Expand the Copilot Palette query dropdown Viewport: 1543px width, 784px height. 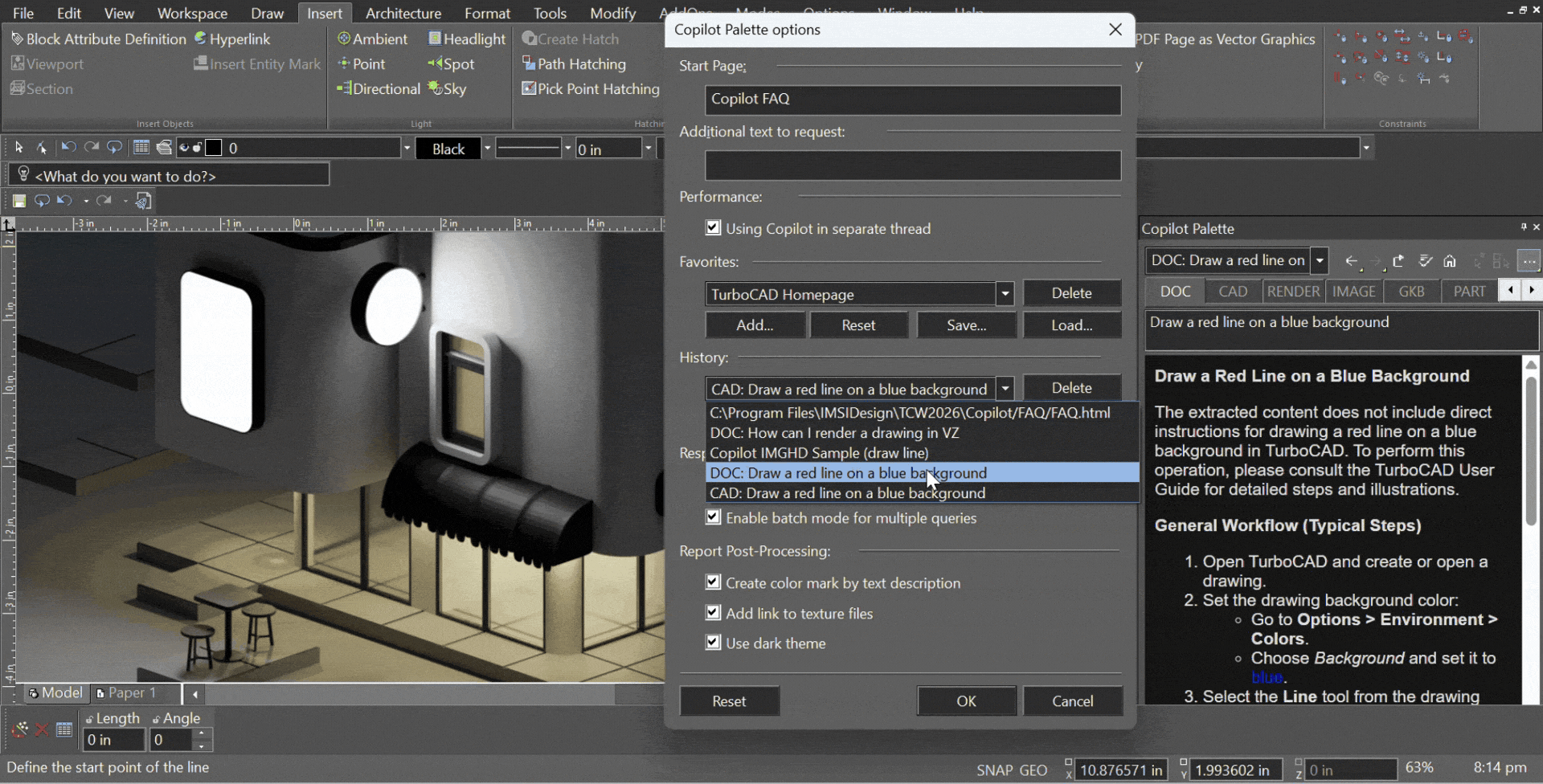pyautogui.click(x=1320, y=260)
